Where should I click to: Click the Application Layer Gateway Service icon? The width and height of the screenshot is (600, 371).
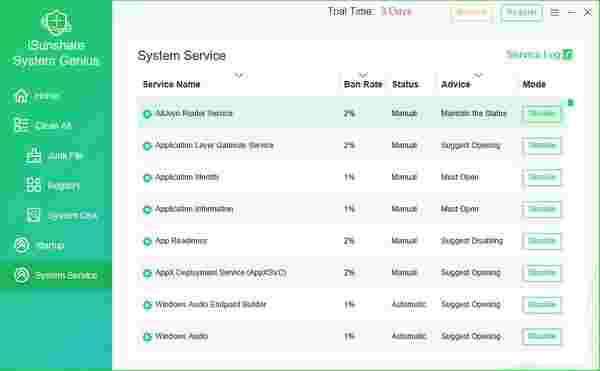tap(147, 146)
